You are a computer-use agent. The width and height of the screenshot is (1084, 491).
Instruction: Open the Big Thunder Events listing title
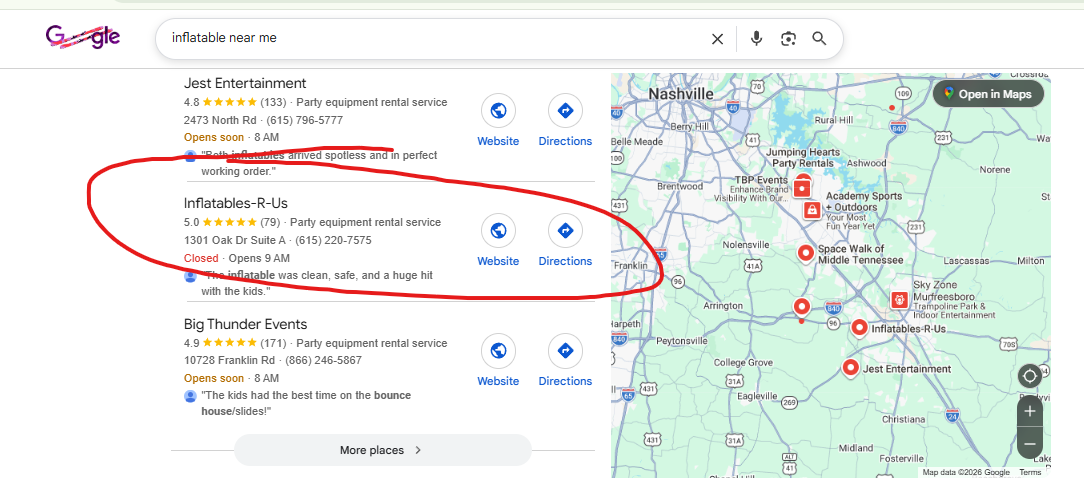pos(245,324)
